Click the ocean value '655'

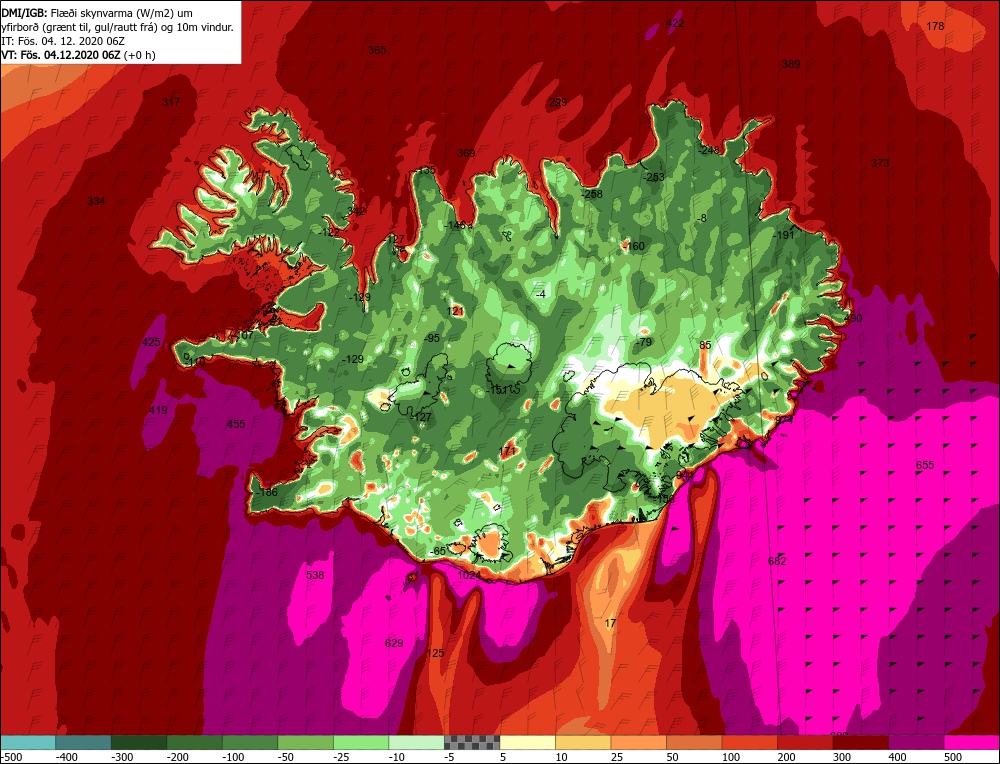925,465
